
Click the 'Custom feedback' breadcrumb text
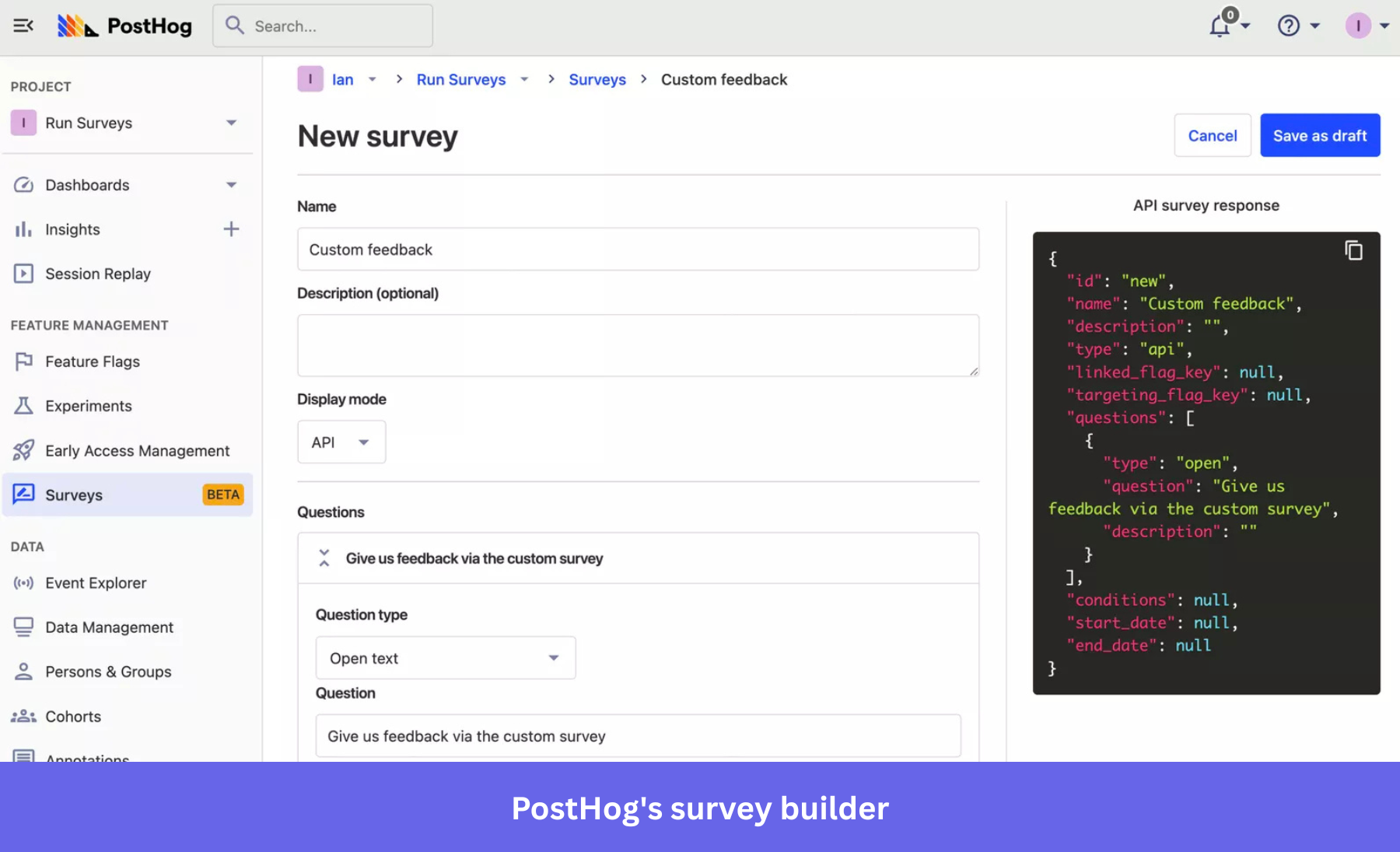point(724,79)
